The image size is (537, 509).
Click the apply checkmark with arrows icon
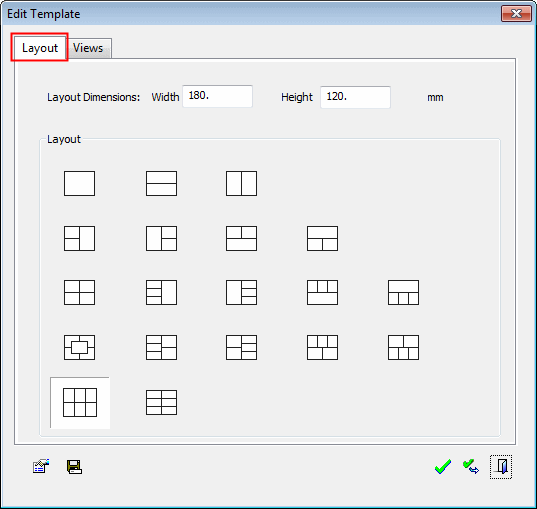pos(471,467)
